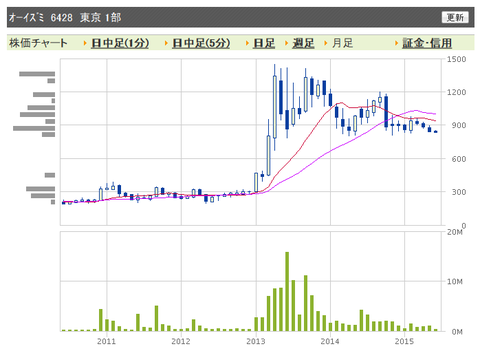Switch to the 日足 daily chart
Image resolution: width=480 pixels, height=362 pixels.
click(x=264, y=43)
